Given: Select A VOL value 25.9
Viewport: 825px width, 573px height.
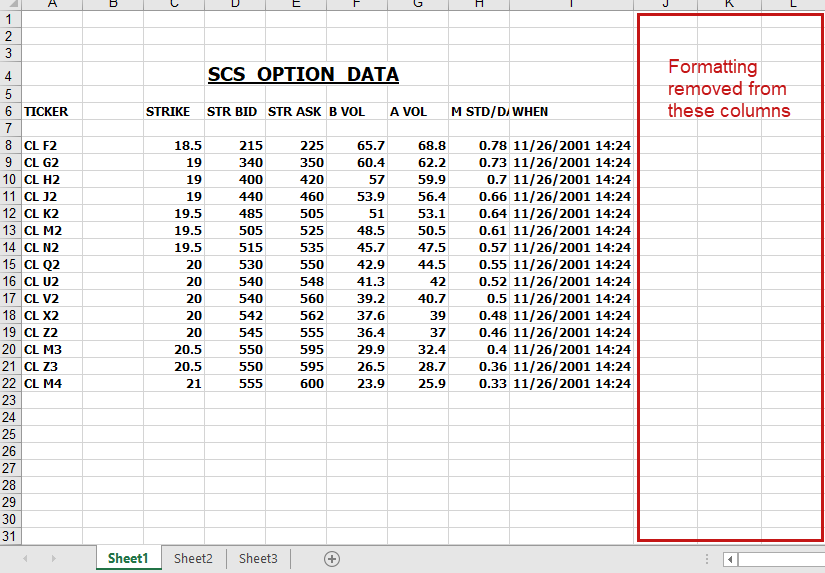Looking at the screenshot, I should pyautogui.click(x=418, y=383).
